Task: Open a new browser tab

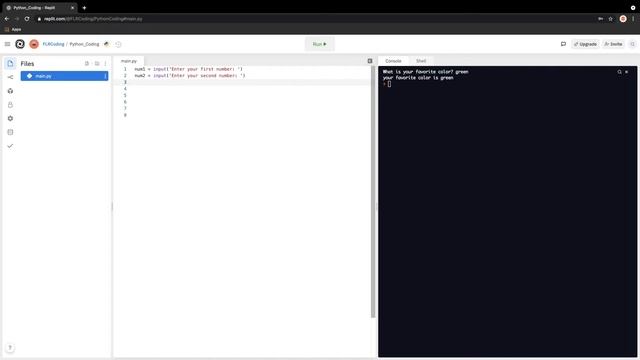Action: coord(84,8)
